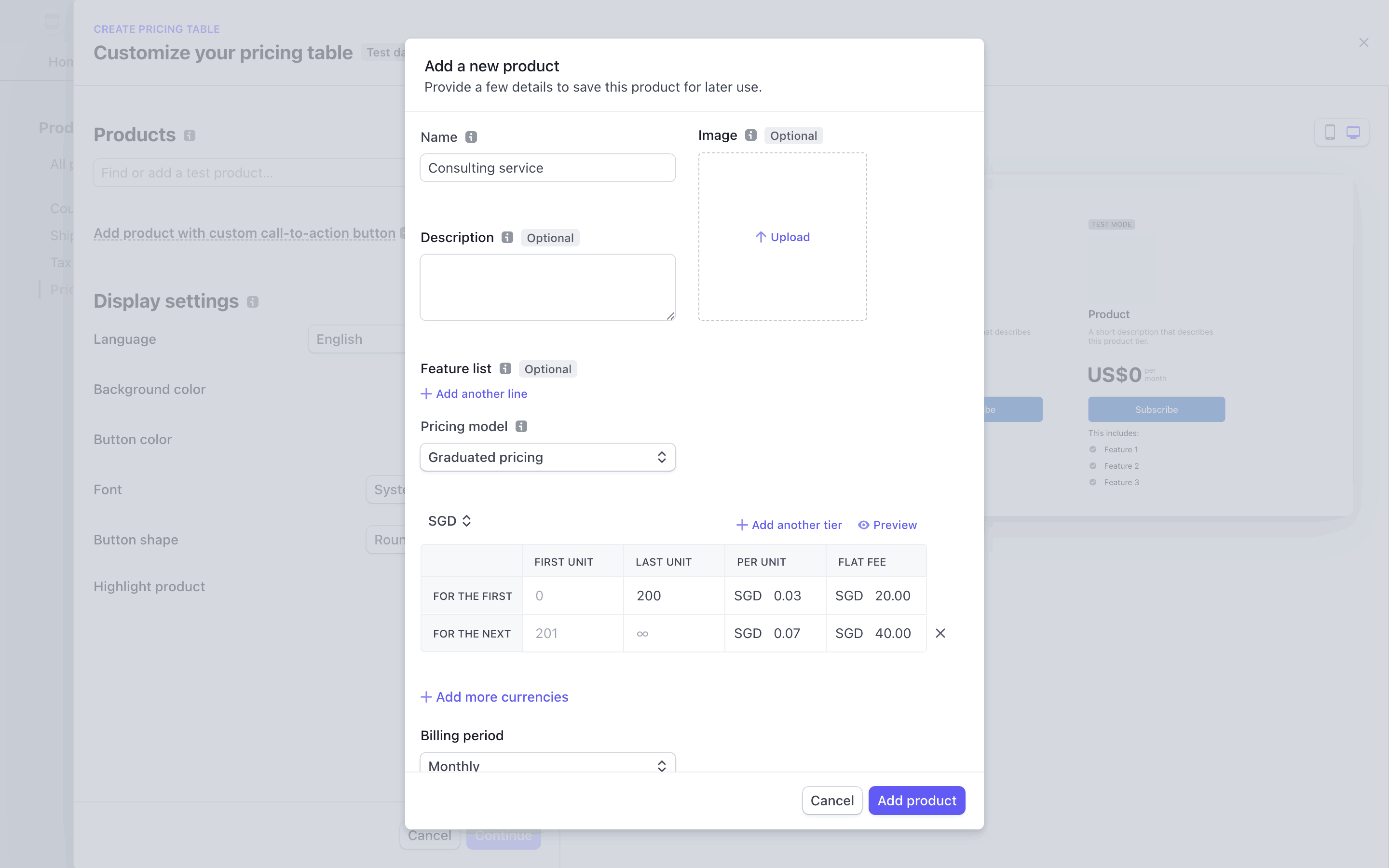
Task: Open the Monthly billing period dropdown
Action: coord(547,764)
